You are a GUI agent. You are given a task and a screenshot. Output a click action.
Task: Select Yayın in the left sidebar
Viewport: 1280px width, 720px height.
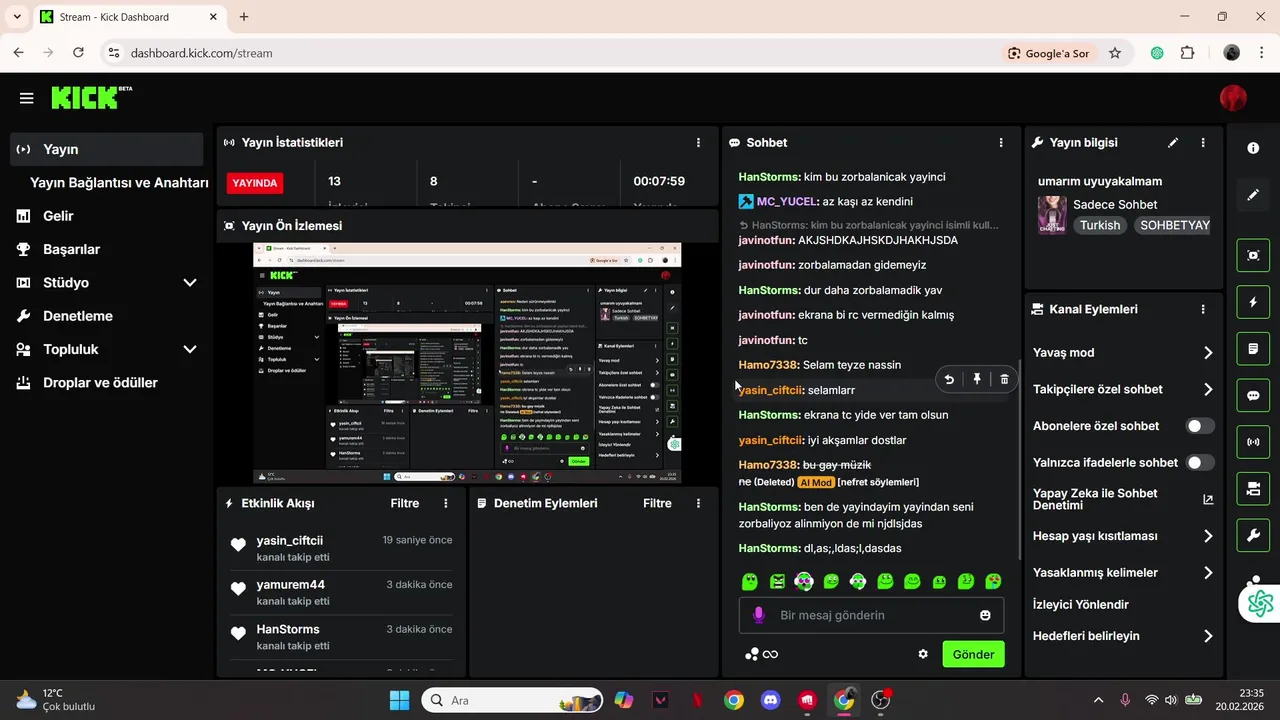pos(108,149)
